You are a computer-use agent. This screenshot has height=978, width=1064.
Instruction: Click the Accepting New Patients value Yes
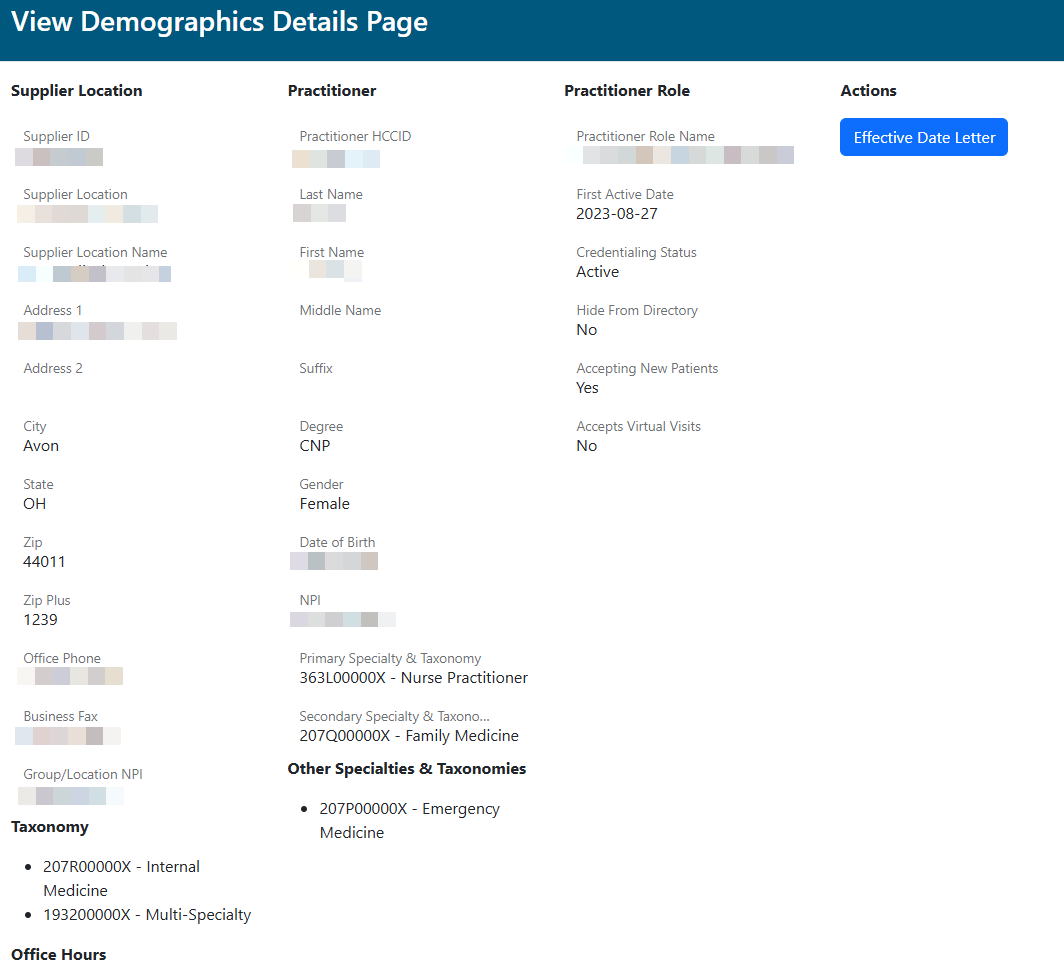point(587,388)
